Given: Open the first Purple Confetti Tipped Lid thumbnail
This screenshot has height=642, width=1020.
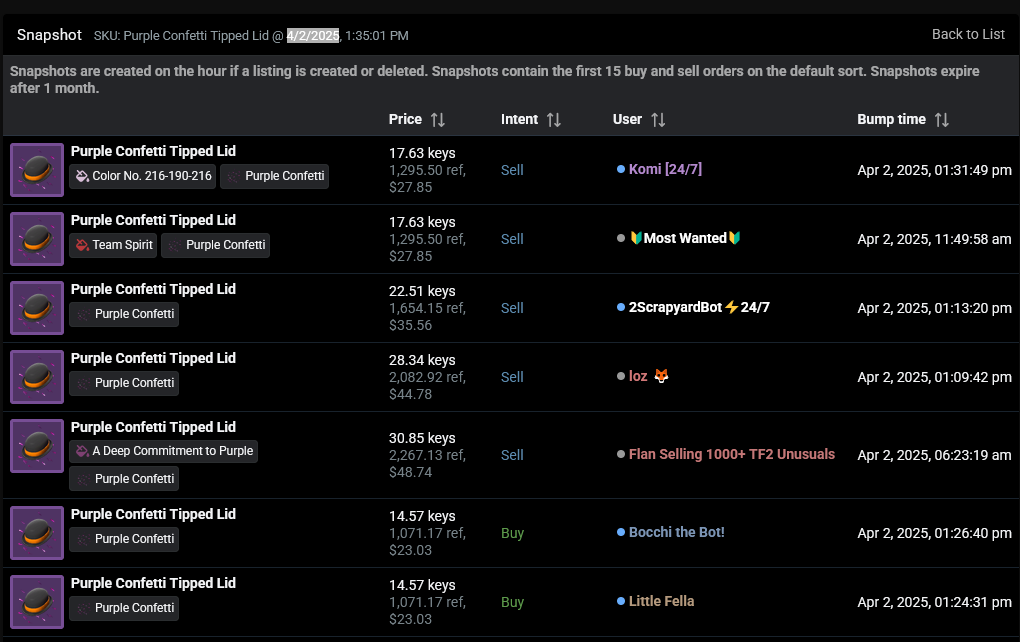Looking at the screenshot, I should [x=37, y=170].
